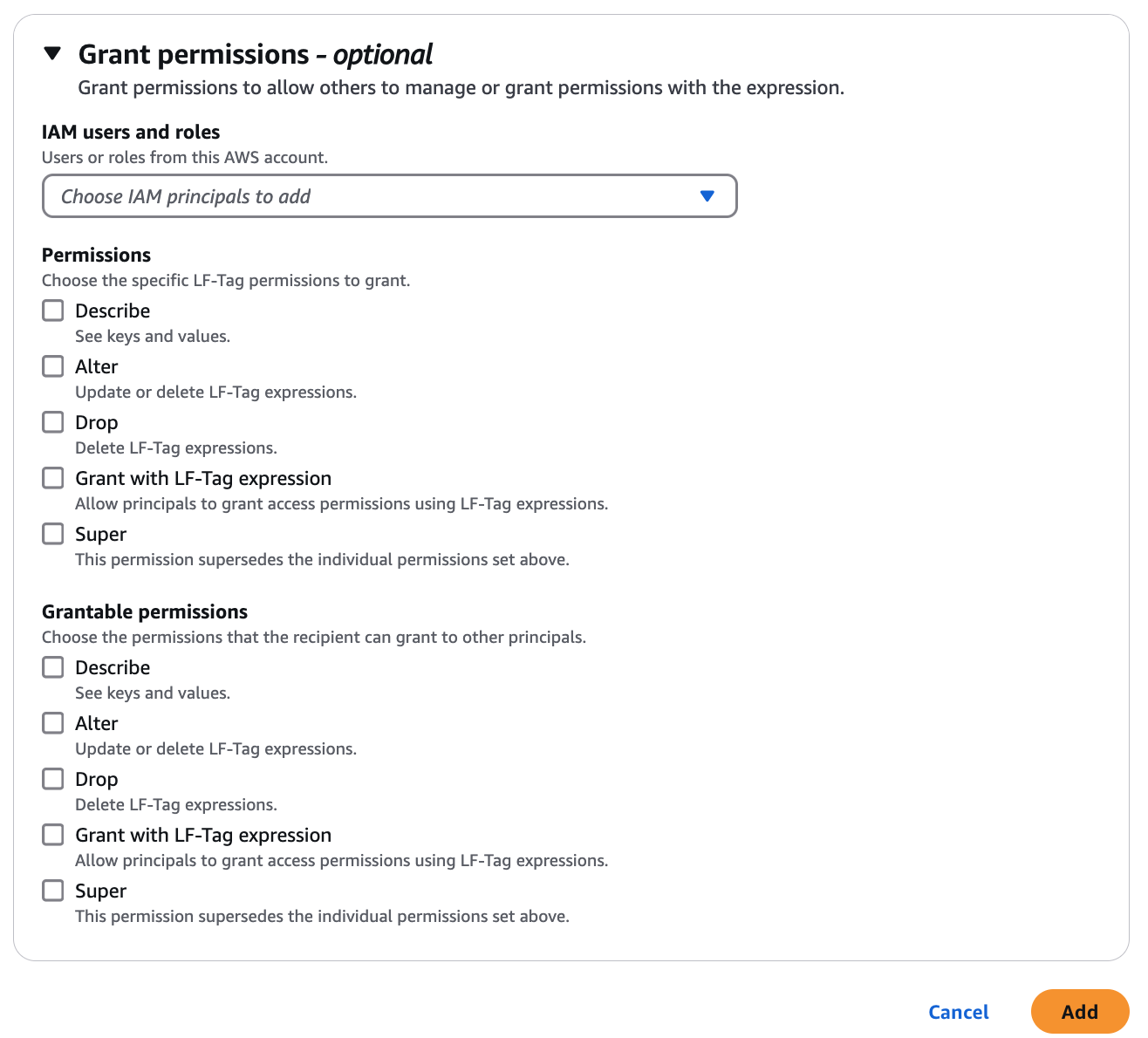Viewport: 1148px width, 1038px height.
Task: Toggle the Alter checkbox via its label
Action: pyautogui.click(x=96, y=365)
